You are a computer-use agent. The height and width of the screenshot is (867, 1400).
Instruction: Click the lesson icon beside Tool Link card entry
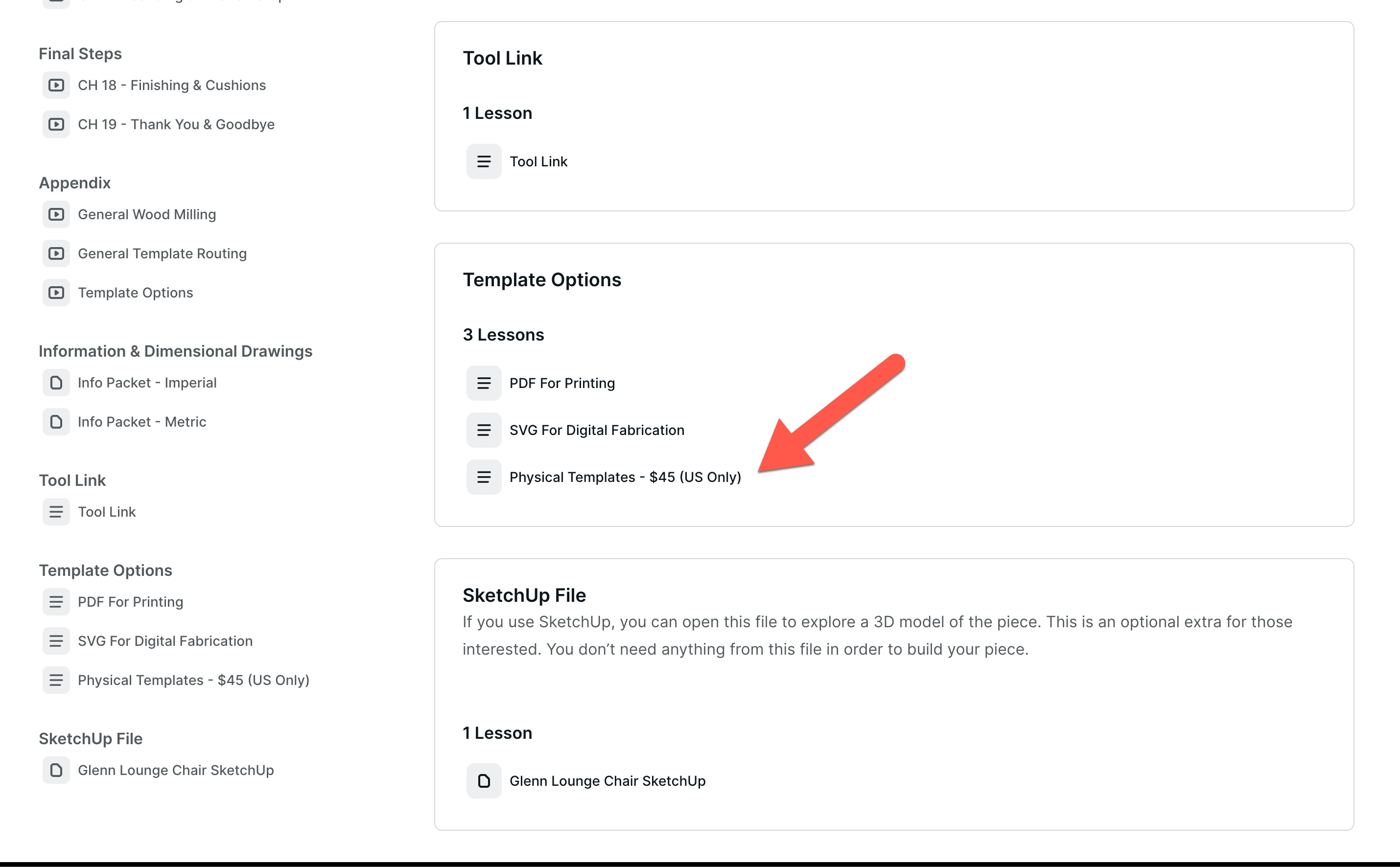pos(484,161)
